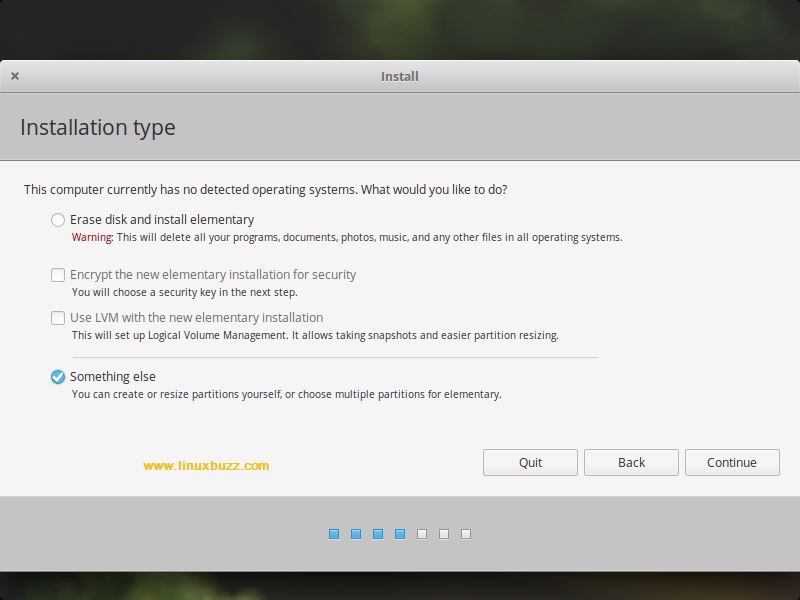Screen dimensions: 800x600
Task: Select 'Erase disk and install elementary' radio button
Action: 58,220
